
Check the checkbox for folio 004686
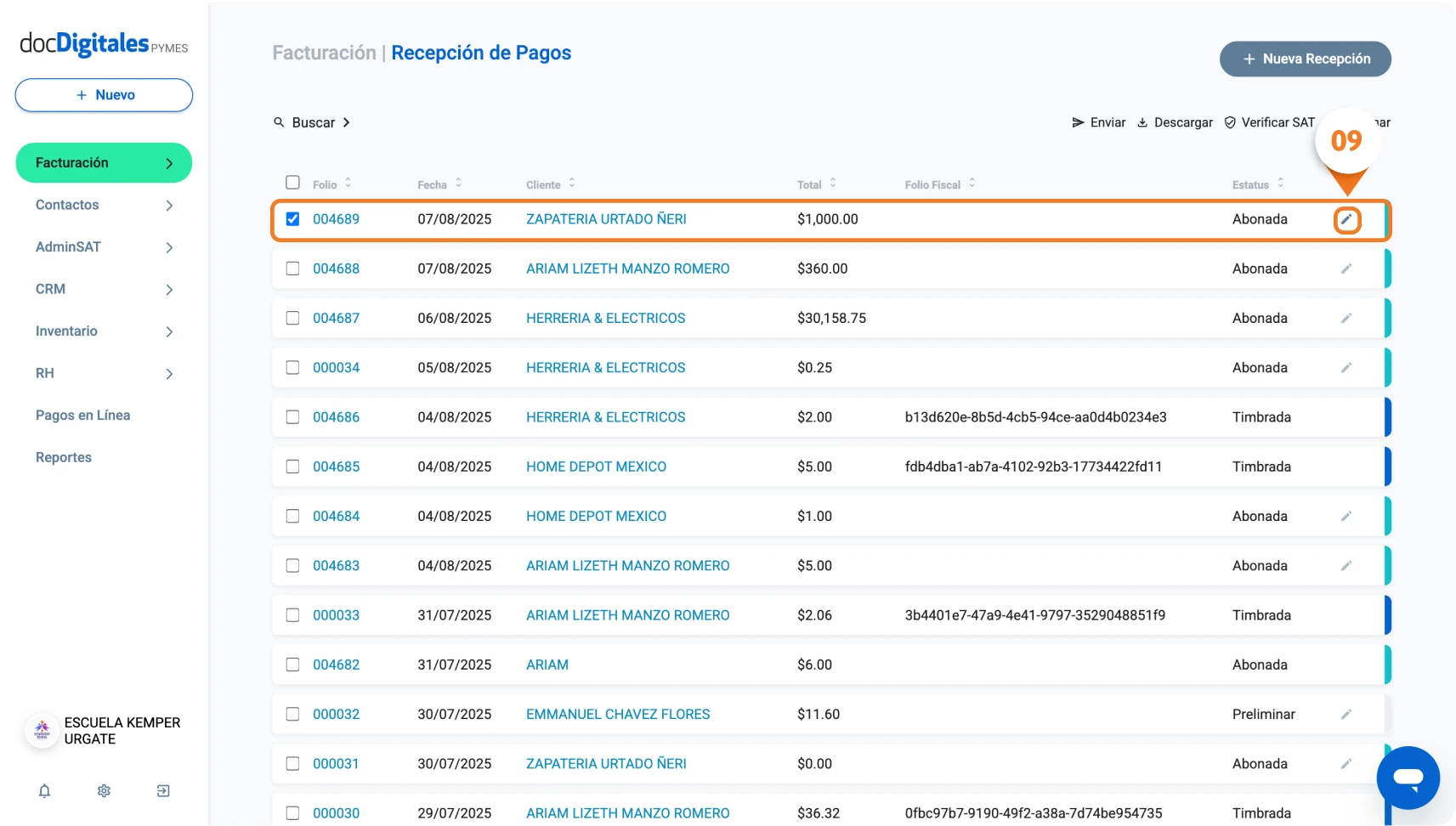(292, 417)
